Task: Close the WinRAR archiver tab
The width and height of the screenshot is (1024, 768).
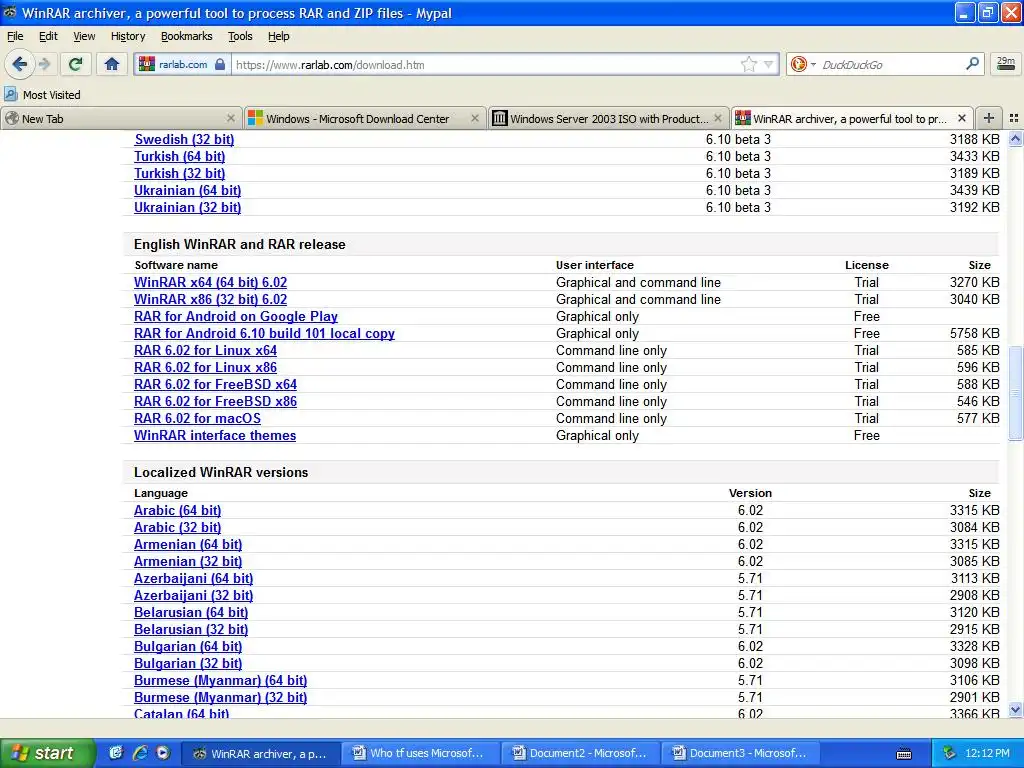Action: (961, 118)
